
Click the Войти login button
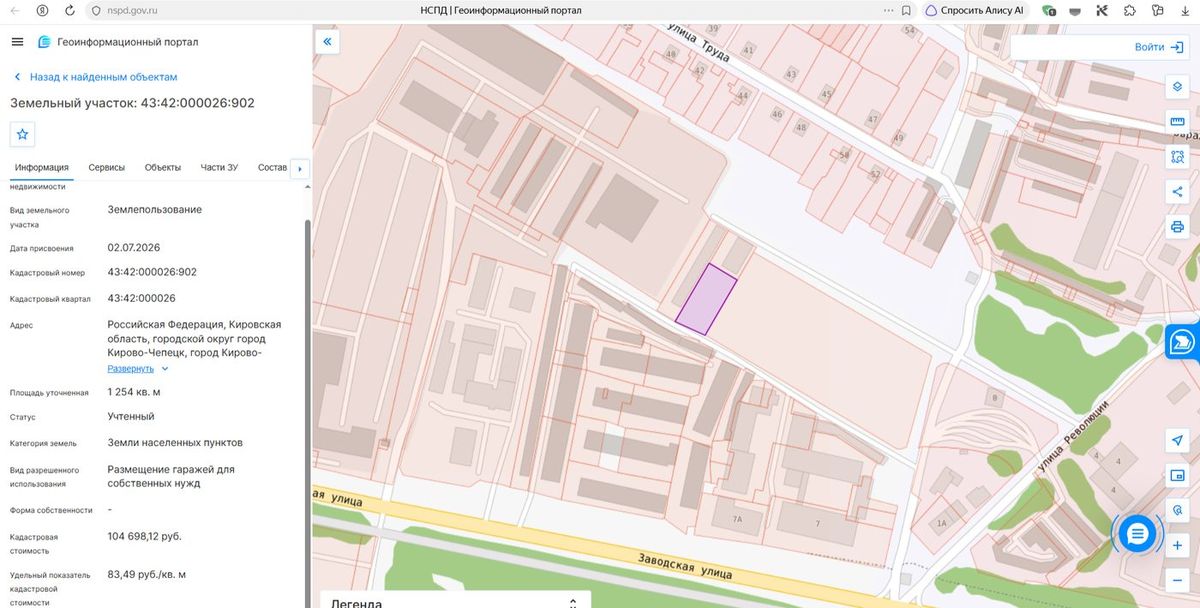1157,47
